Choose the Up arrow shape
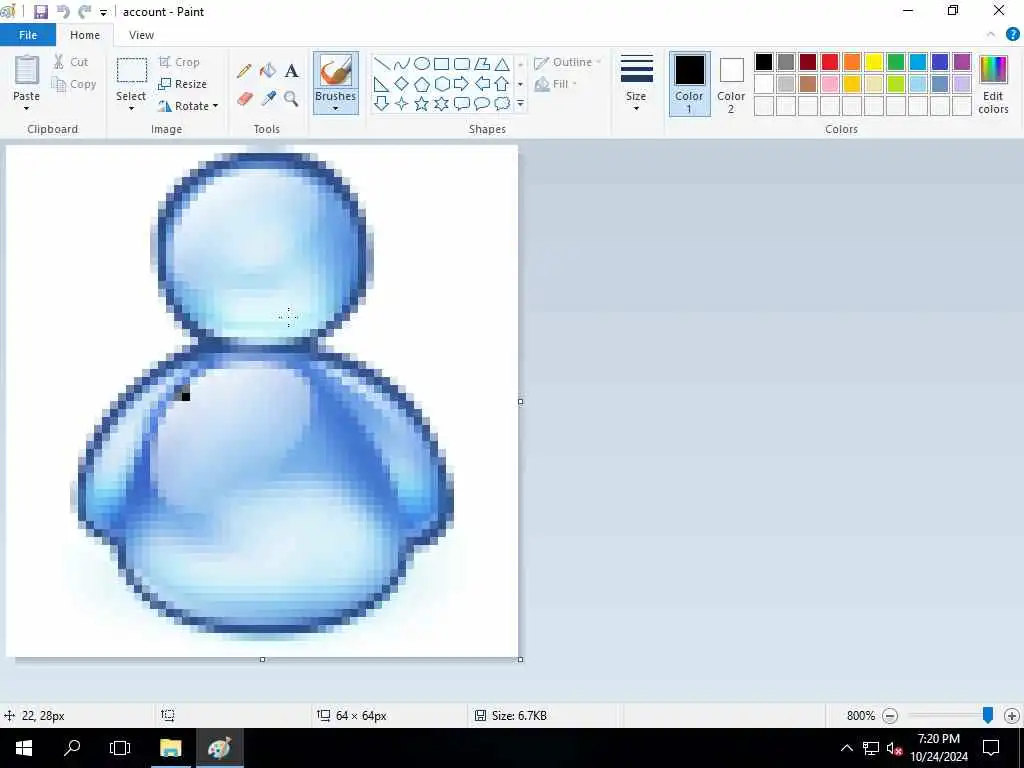The width and height of the screenshot is (1024, 768). point(502,84)
